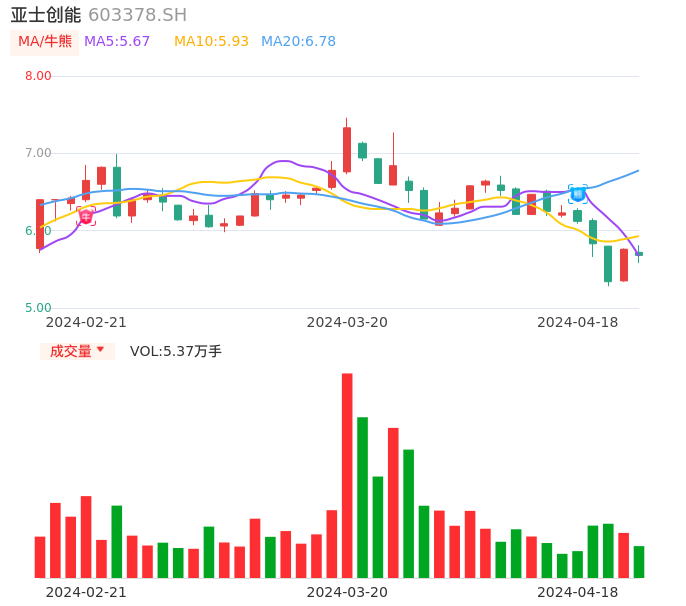Click the 2024-03-20 date label under price chart
Screen dimensions: 686x606
click(347, 322)
